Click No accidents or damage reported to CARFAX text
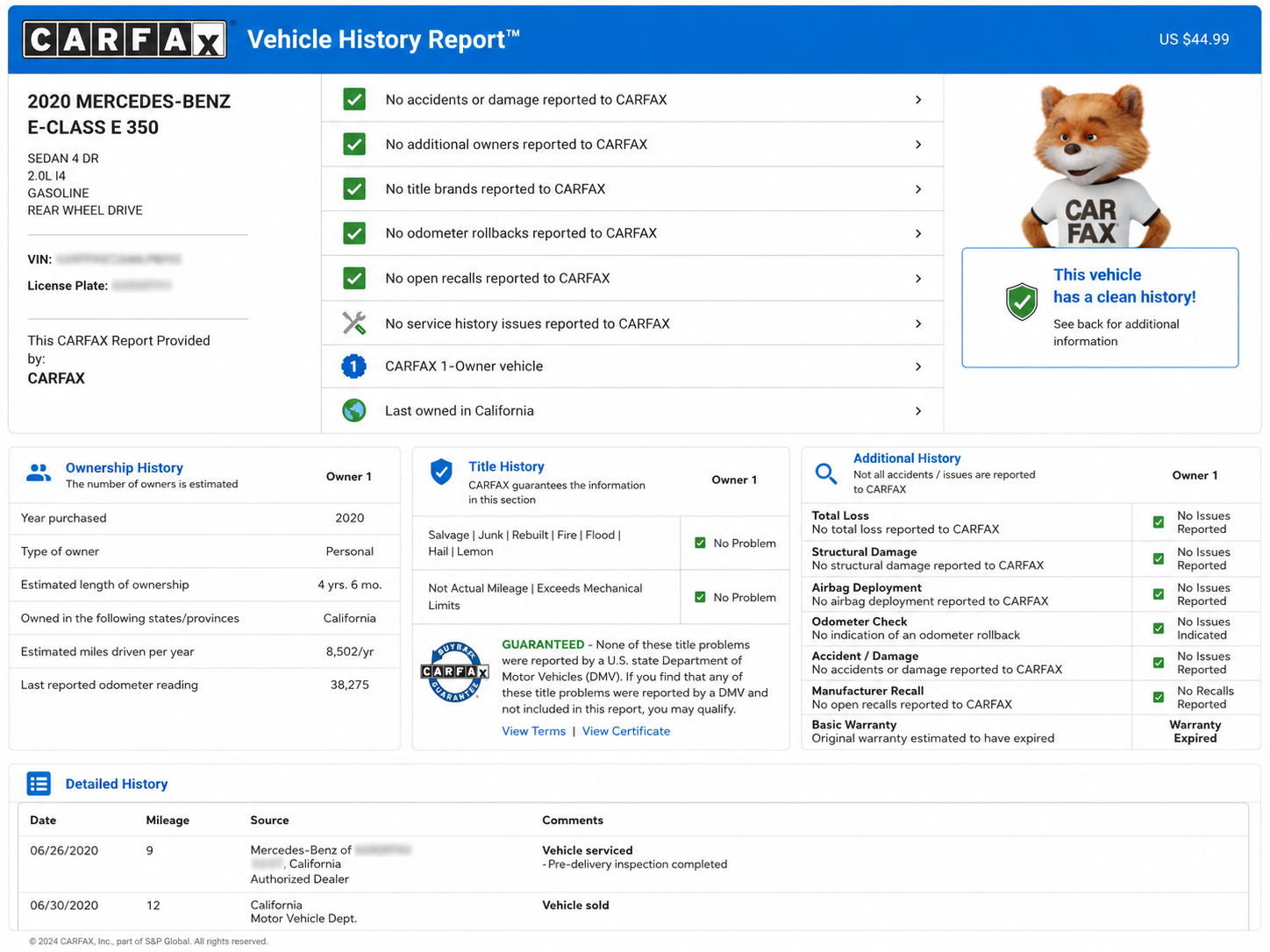 [526, 100]
